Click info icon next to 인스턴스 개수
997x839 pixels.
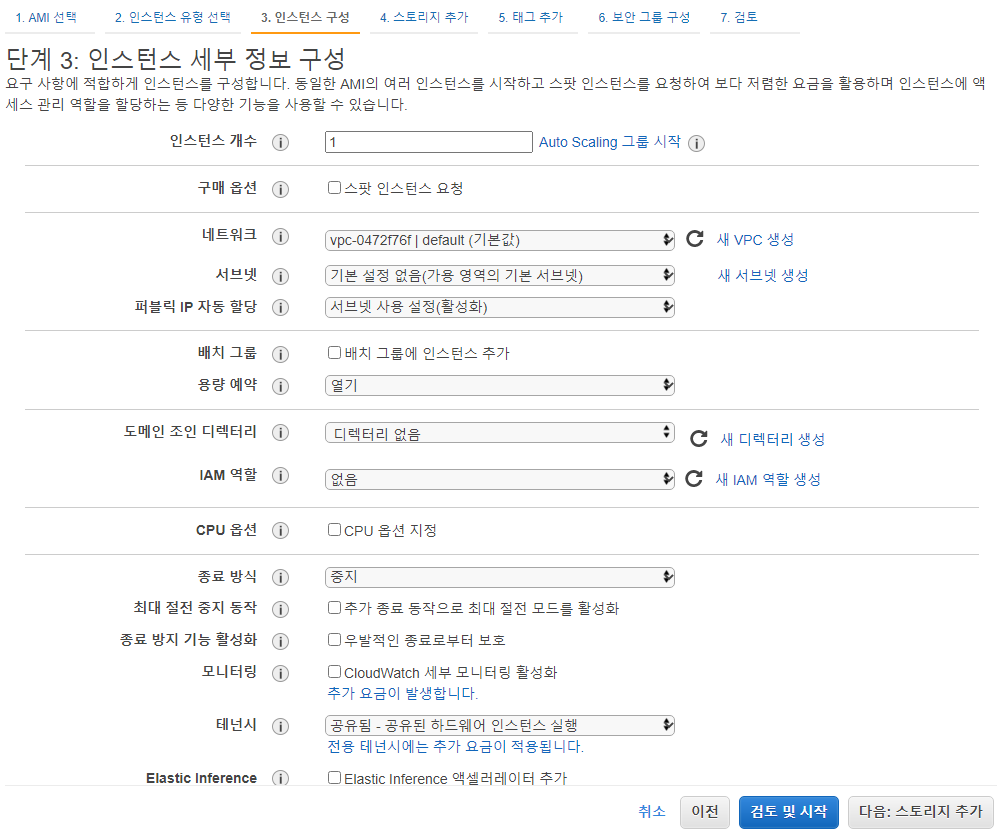coord(280,142)
